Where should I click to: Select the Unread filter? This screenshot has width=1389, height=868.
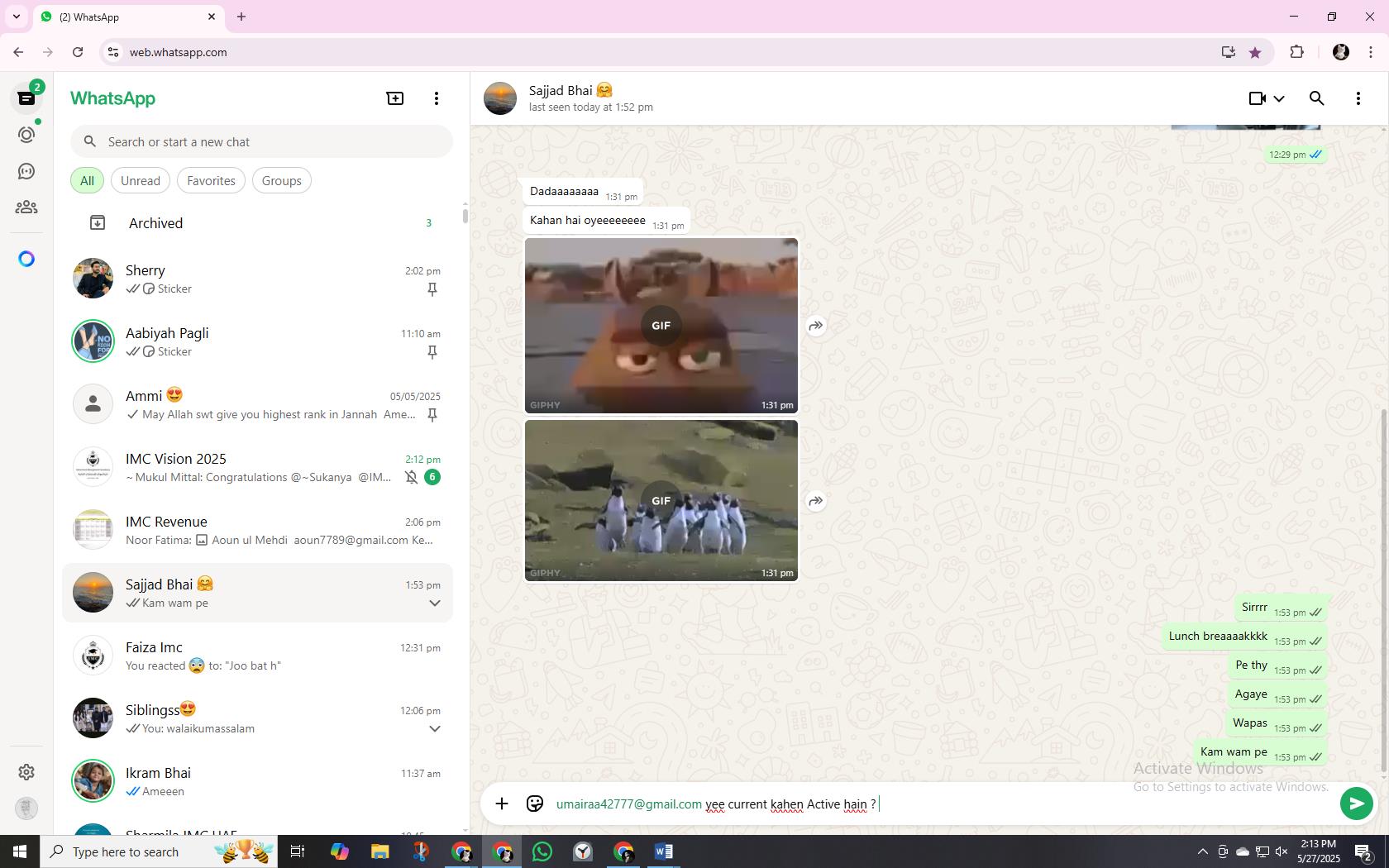141,181
